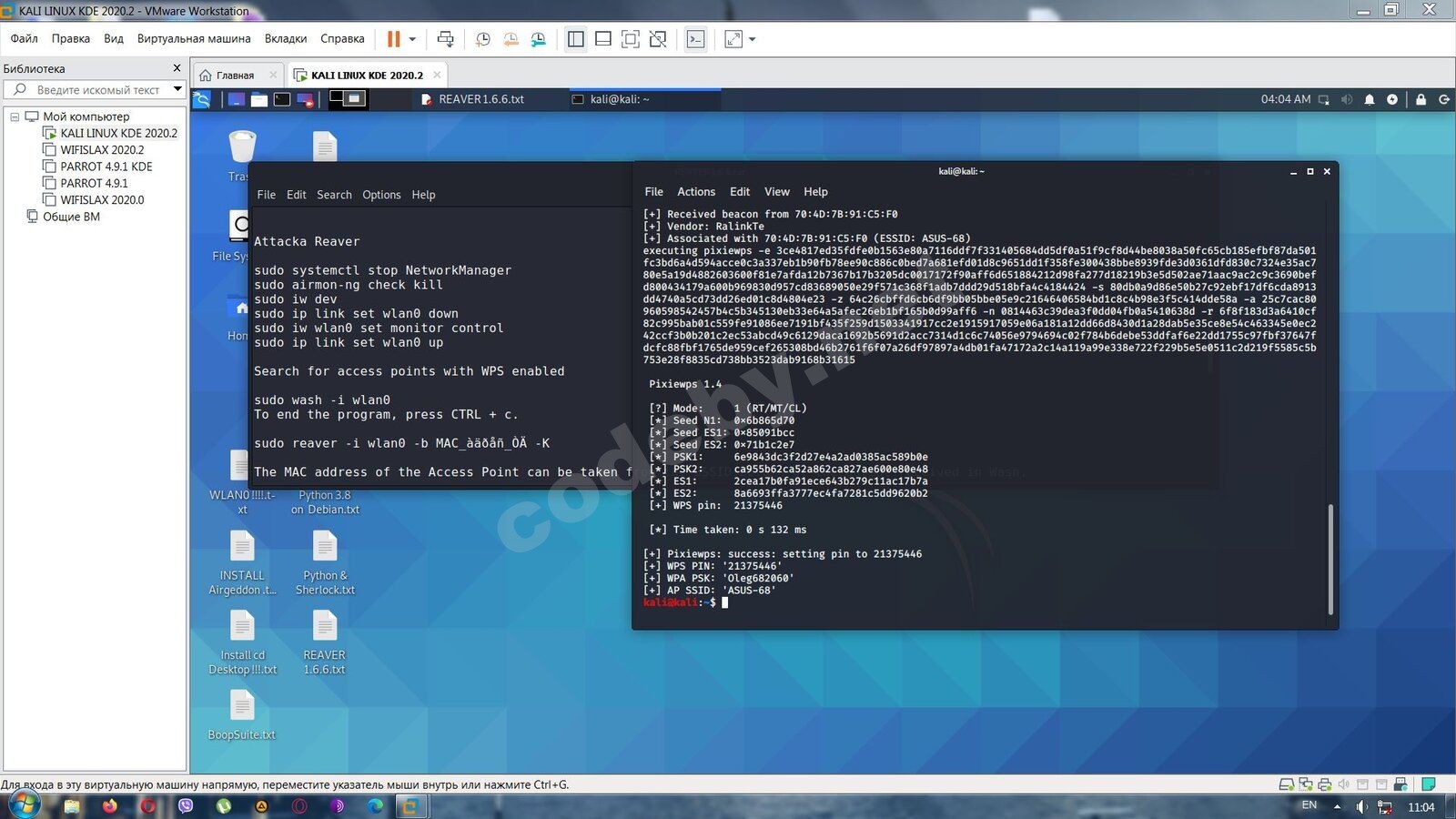The image size is (1456, 819).
Task: Close the Библиотека panel
Action: tap(177, 68)
